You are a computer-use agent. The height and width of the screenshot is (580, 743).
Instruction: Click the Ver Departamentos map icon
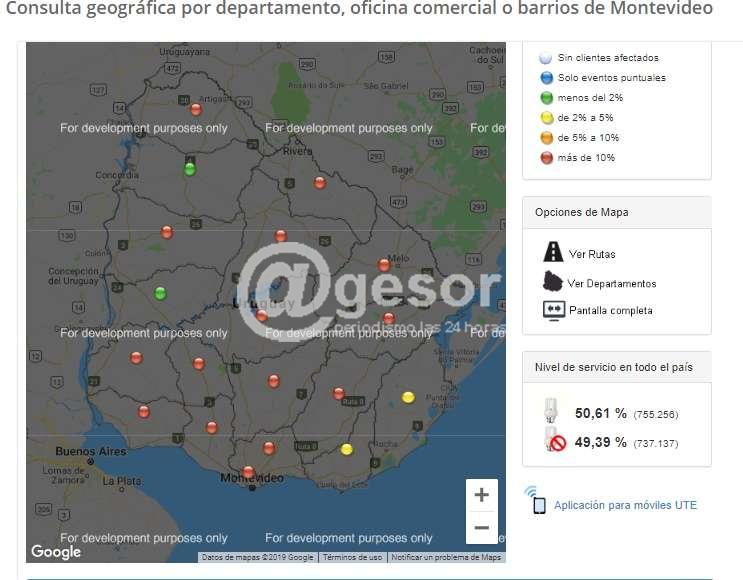[552, 281]
